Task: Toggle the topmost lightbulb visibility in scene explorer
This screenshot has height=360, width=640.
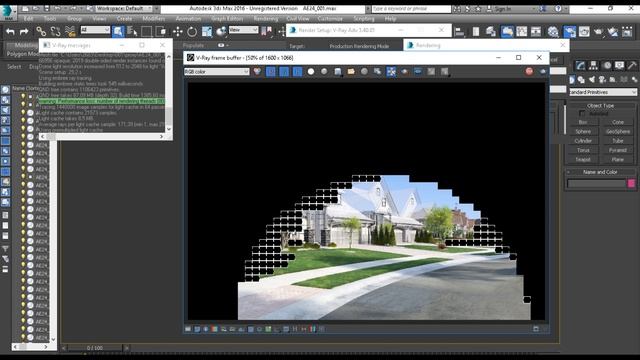Action: click(x=23, y=96)
